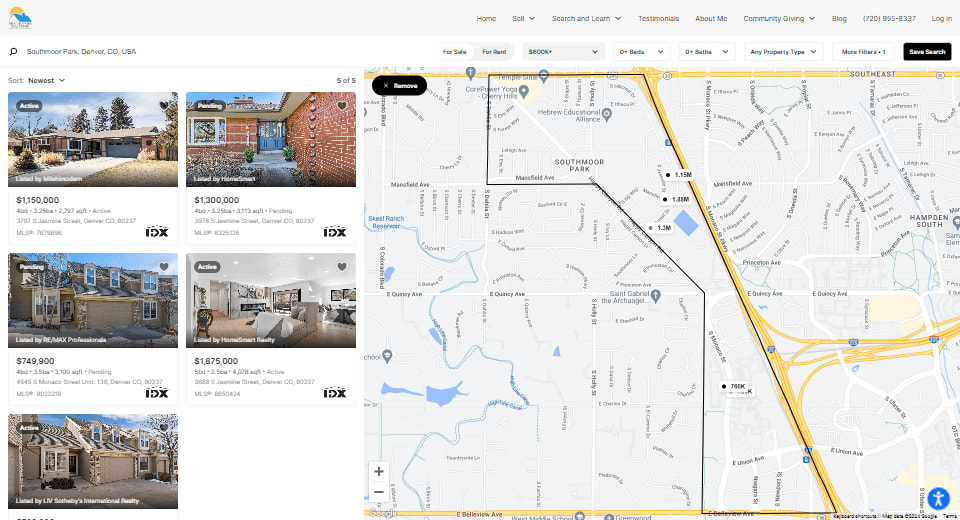
Task: Open the About Me page
Action: pyautogui.click(x=711, y=18)
